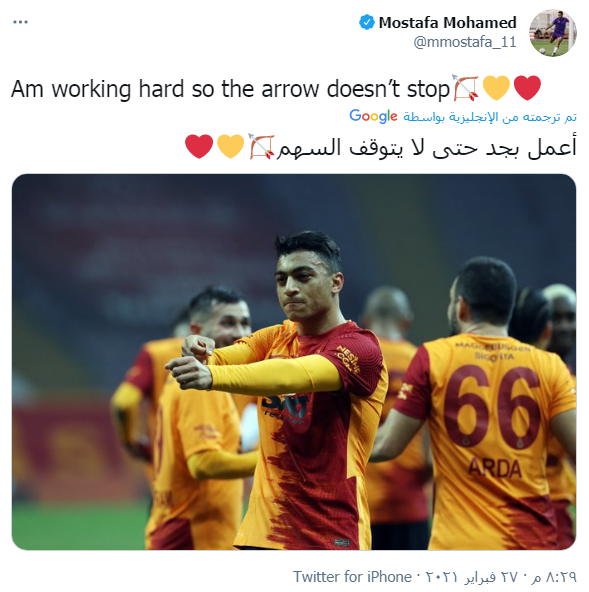Open the three-dot more options menu

pyautogui.click(x=20, y=22)
